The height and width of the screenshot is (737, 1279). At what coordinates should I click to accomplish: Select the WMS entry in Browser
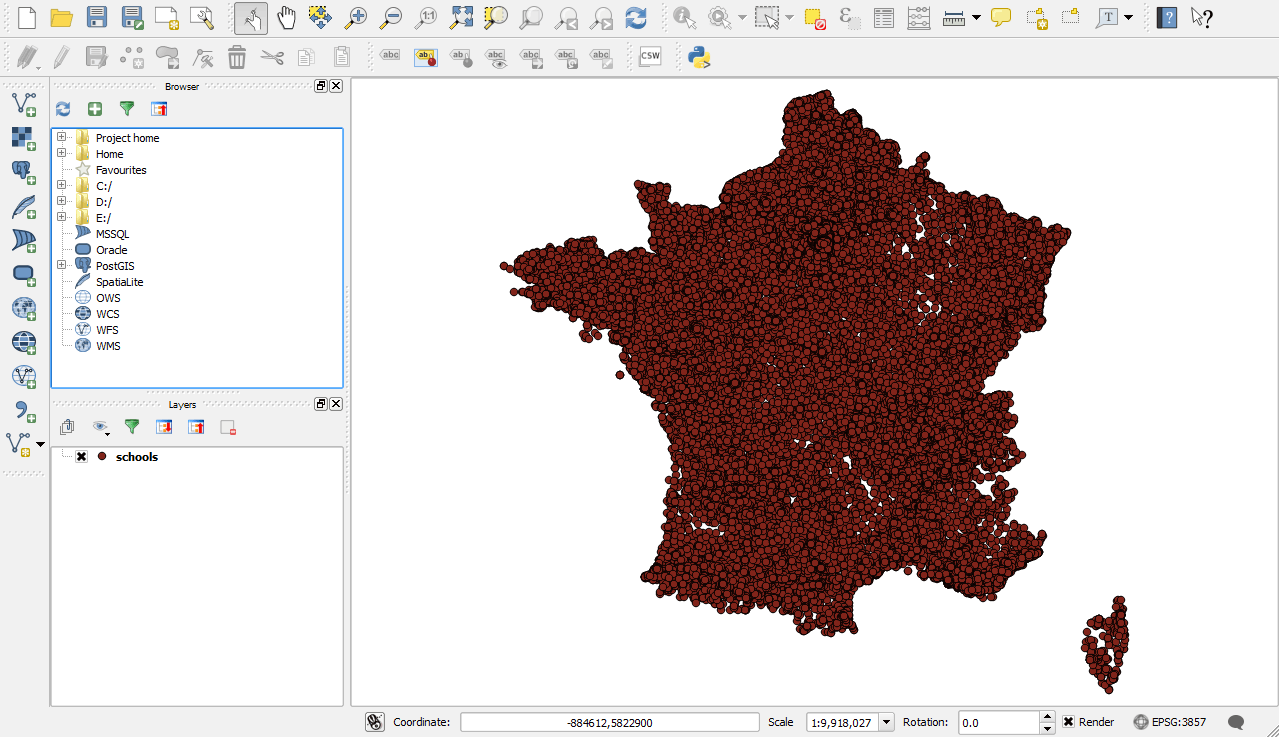(108, 346)
